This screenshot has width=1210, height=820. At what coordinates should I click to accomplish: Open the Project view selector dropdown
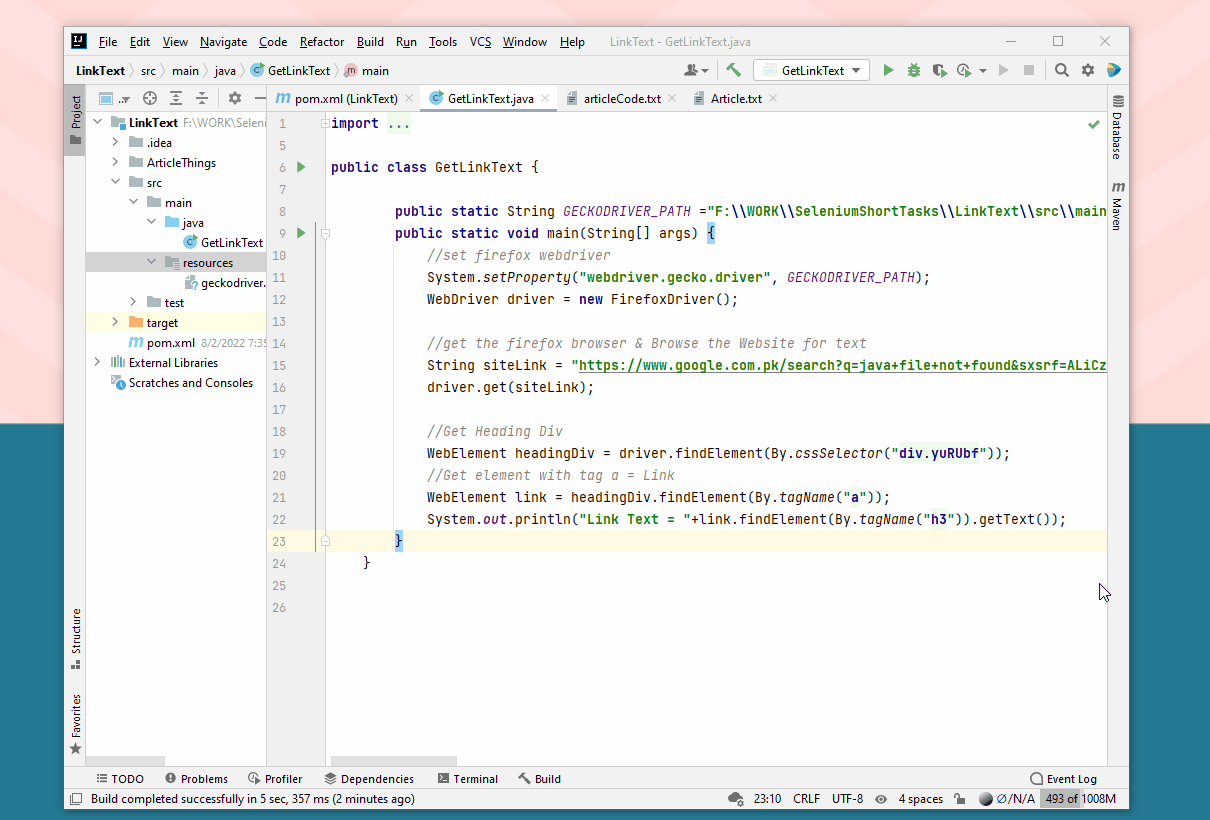point(114,98)
